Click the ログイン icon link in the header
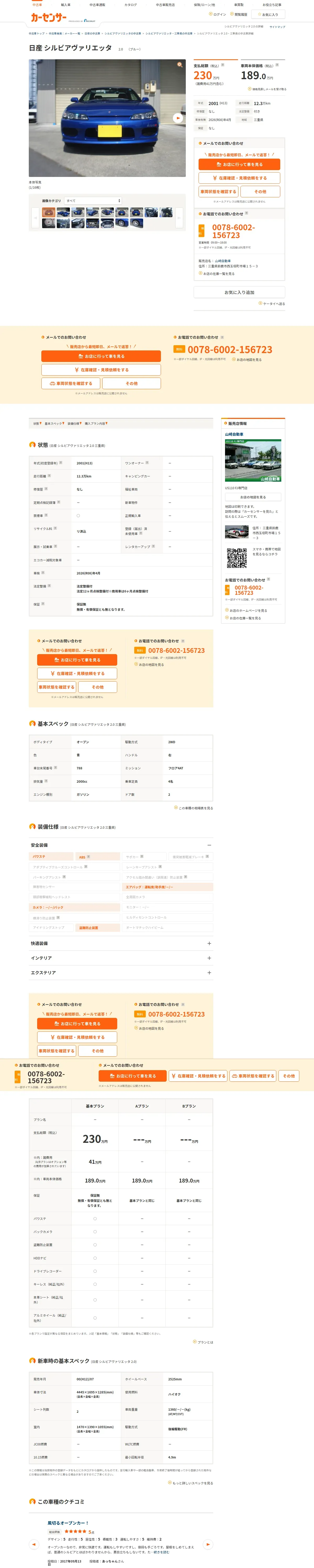The image size is (314, 1568). pos(218,14)
